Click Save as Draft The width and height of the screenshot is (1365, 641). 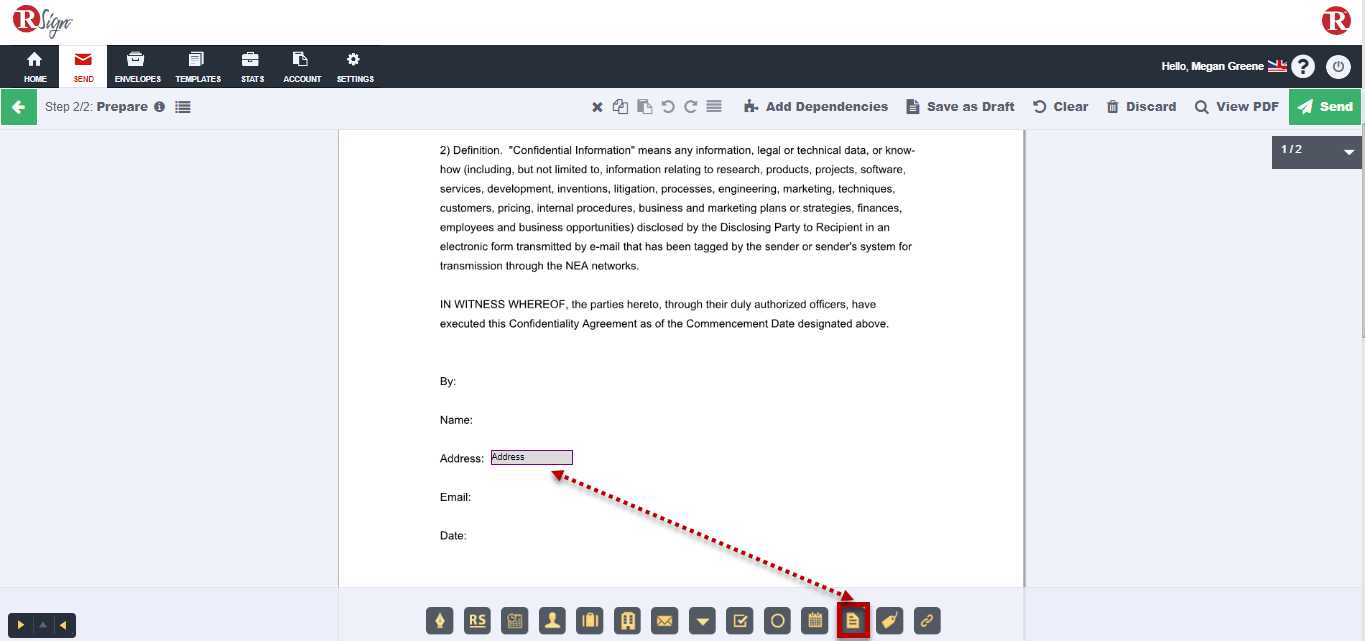(960, 107)
